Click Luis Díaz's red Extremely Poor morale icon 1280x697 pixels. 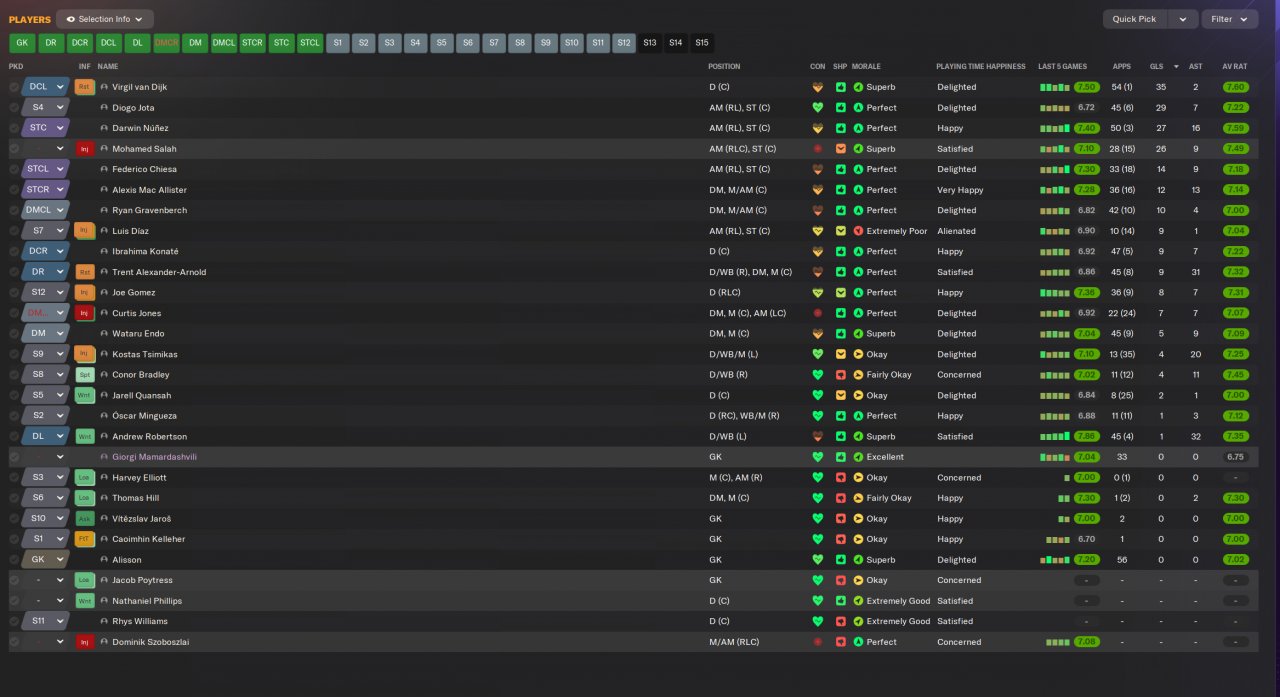(x=858, y=231)
